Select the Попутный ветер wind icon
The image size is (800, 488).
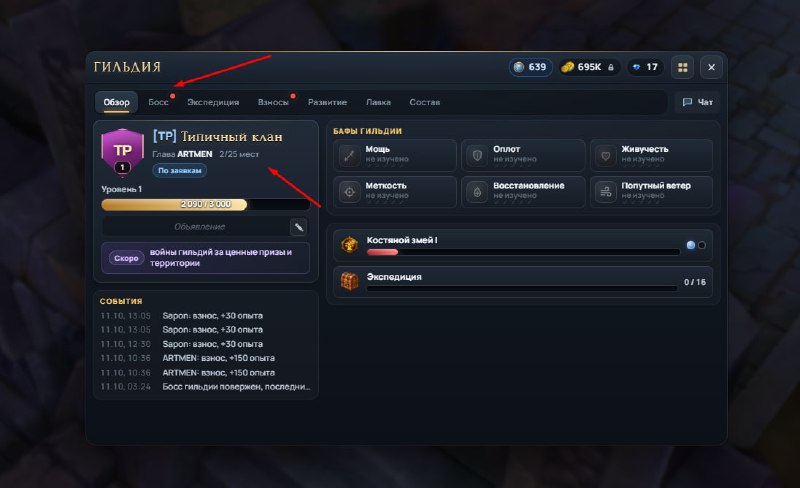(606, 192)
